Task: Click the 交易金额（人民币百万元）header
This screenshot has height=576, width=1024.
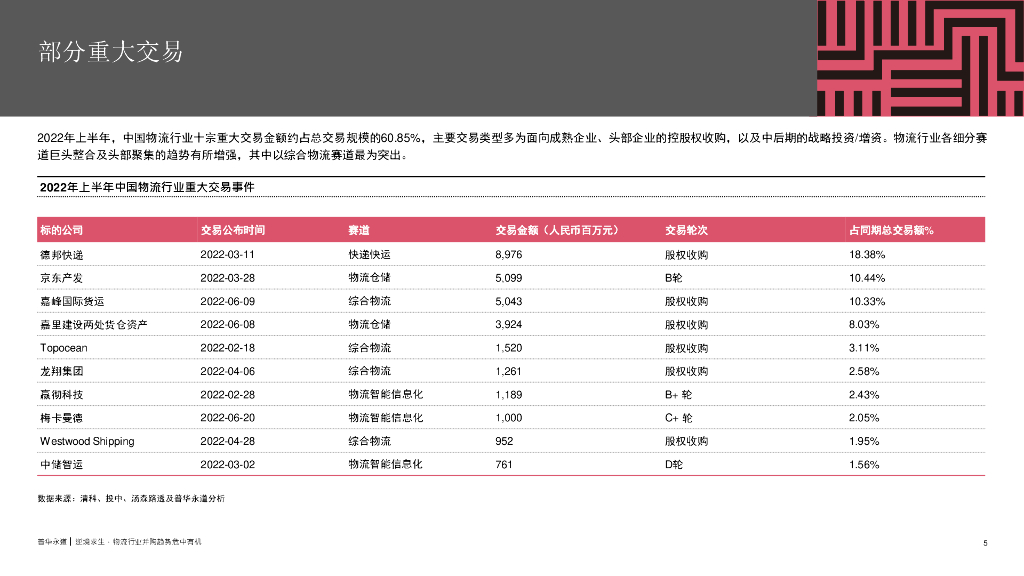Action: 557,230
